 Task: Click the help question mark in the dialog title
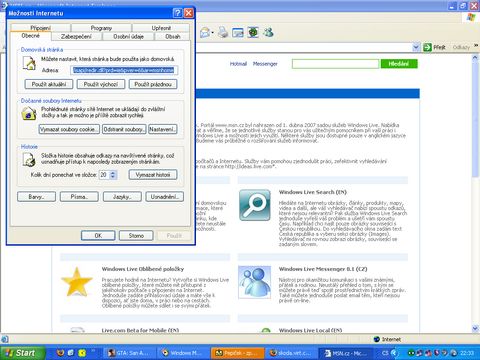pos(178,13)
